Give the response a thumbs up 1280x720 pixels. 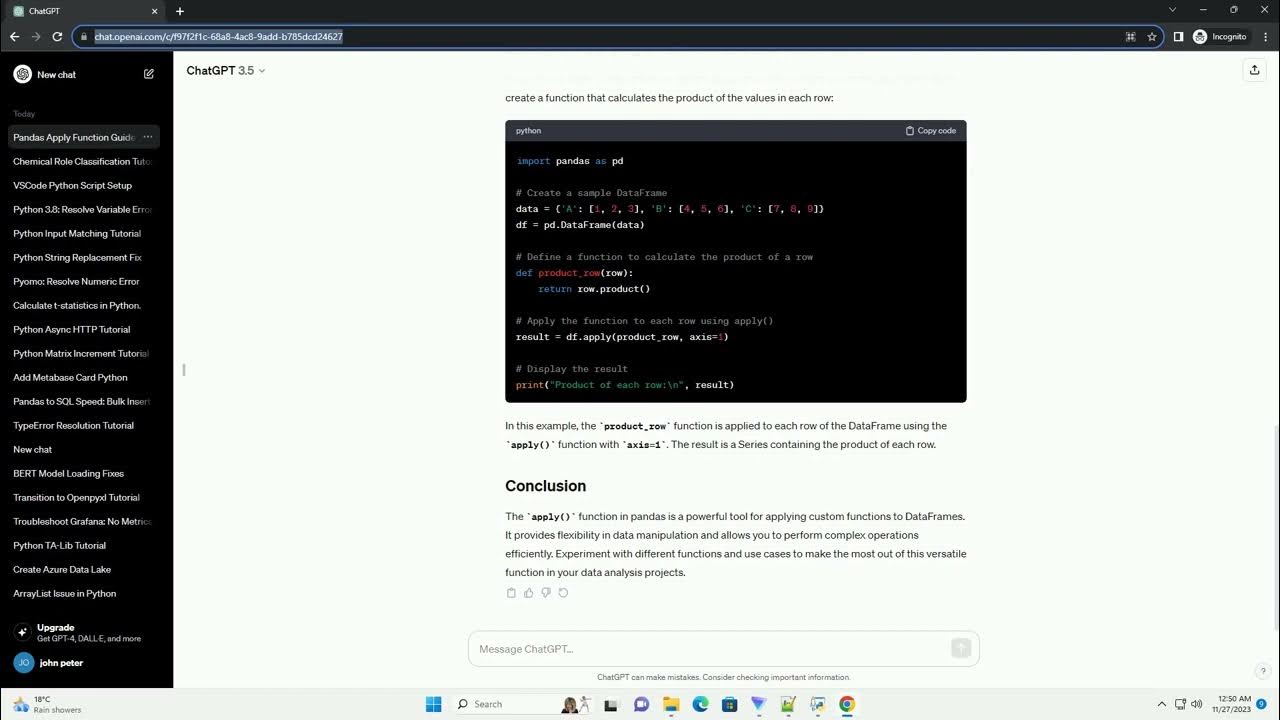(529, 593)
